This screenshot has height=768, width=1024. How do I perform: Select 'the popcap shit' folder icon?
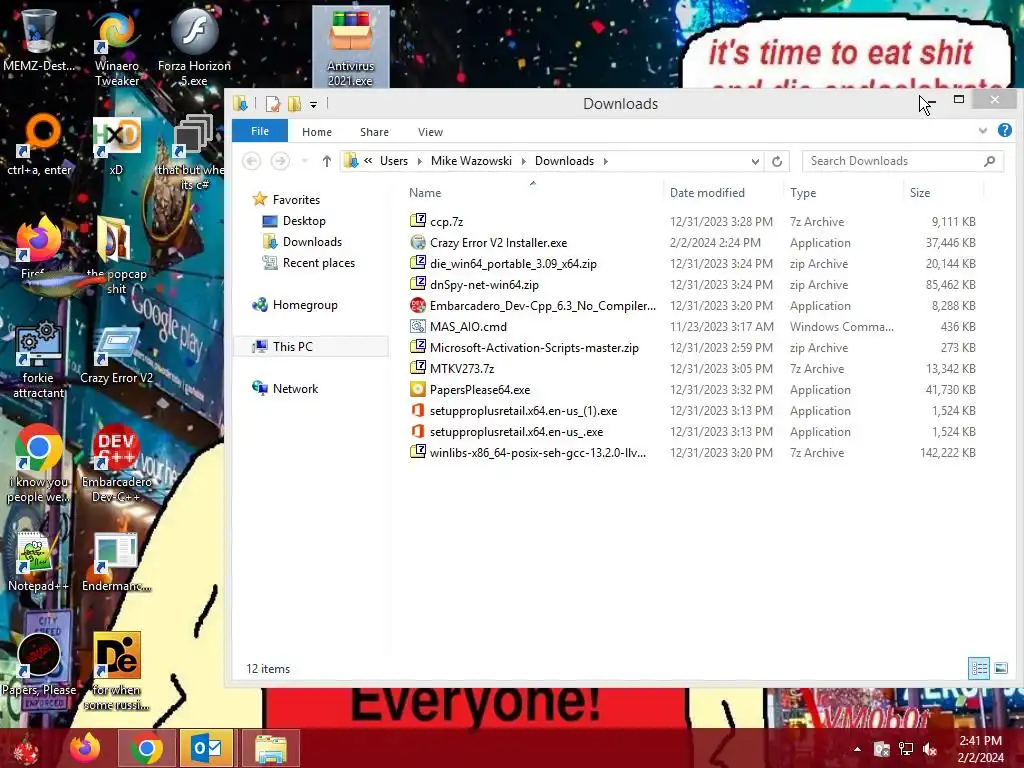(x=116, y=256)
